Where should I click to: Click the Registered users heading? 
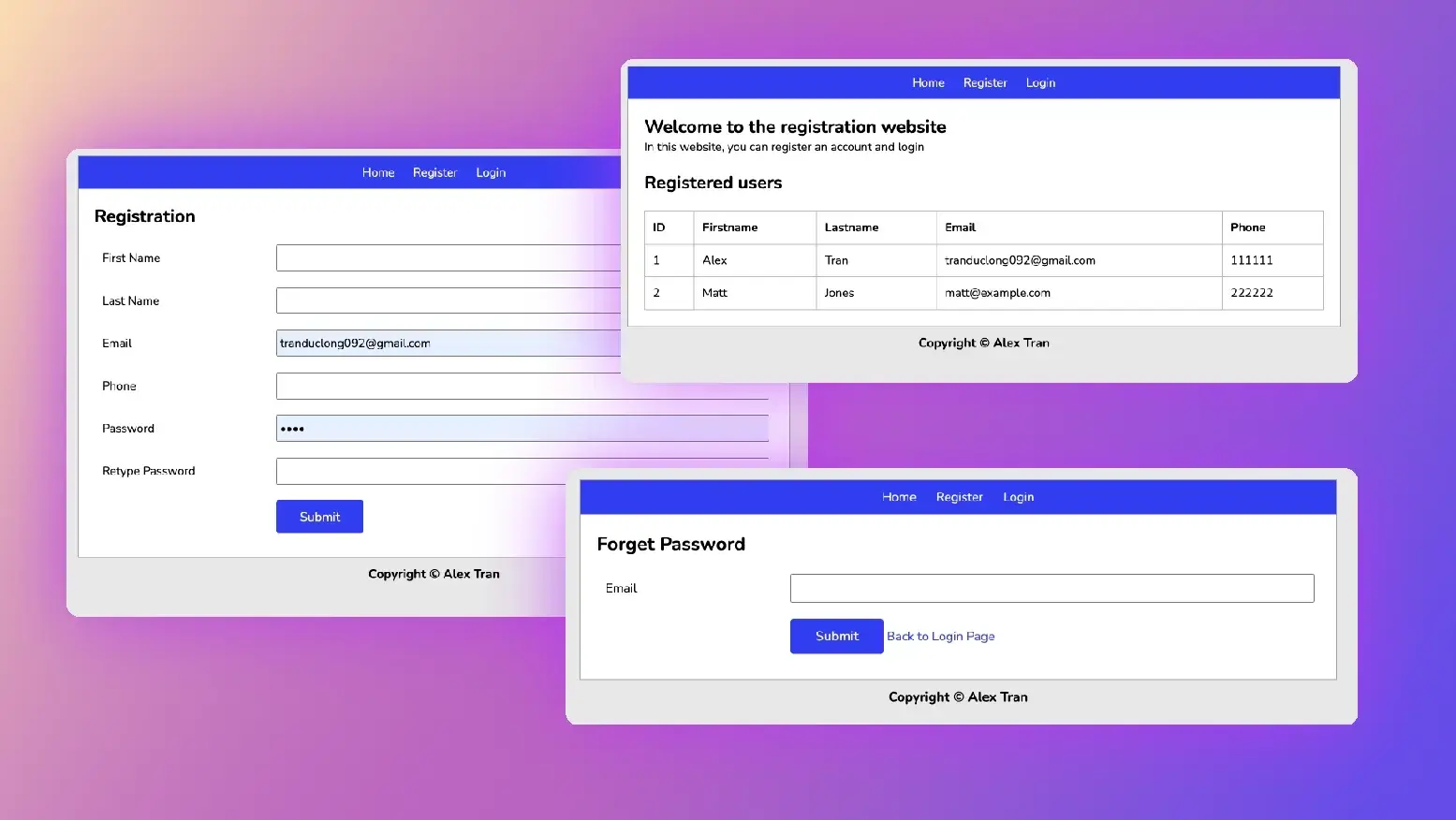coord(713,183)
